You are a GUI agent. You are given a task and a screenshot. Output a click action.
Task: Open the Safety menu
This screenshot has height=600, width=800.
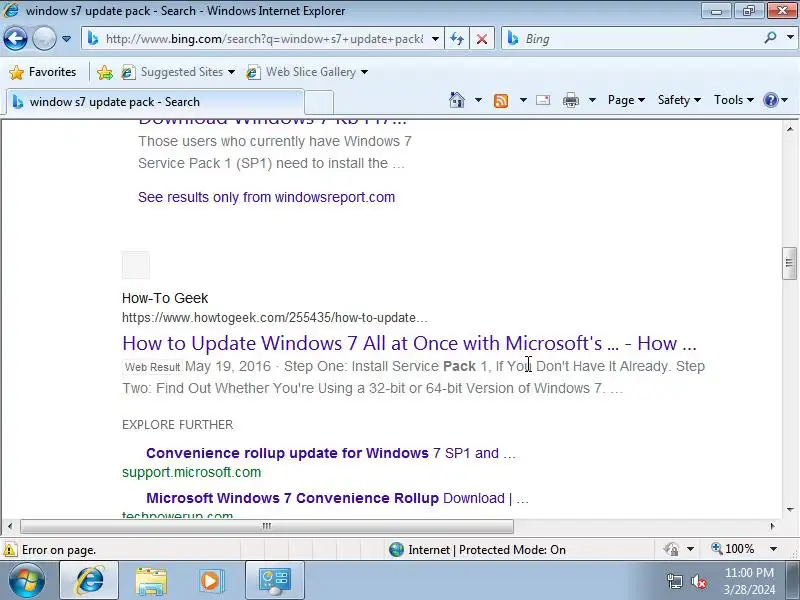(x=679, y=100)
